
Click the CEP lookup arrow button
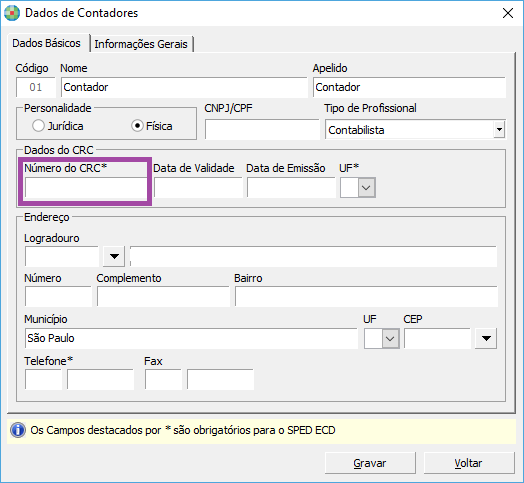coord(486,339)
